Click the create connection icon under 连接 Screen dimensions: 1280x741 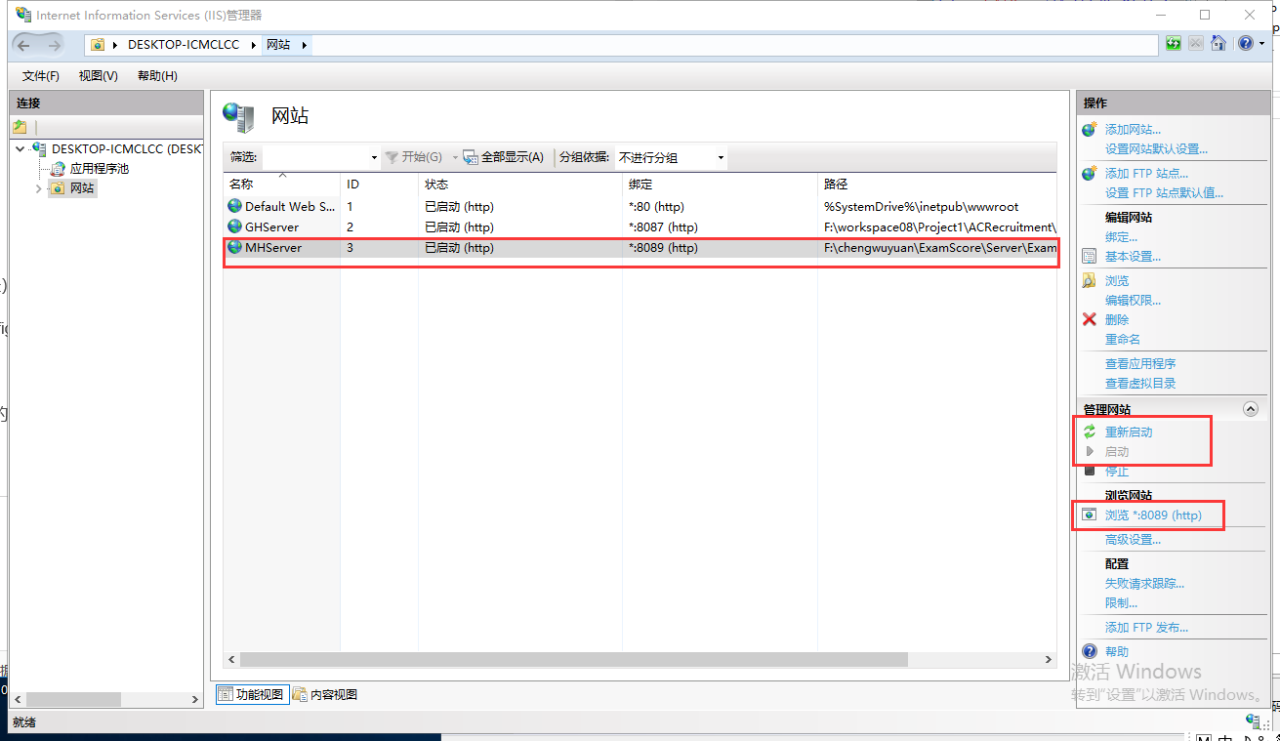tap(20, 127)
